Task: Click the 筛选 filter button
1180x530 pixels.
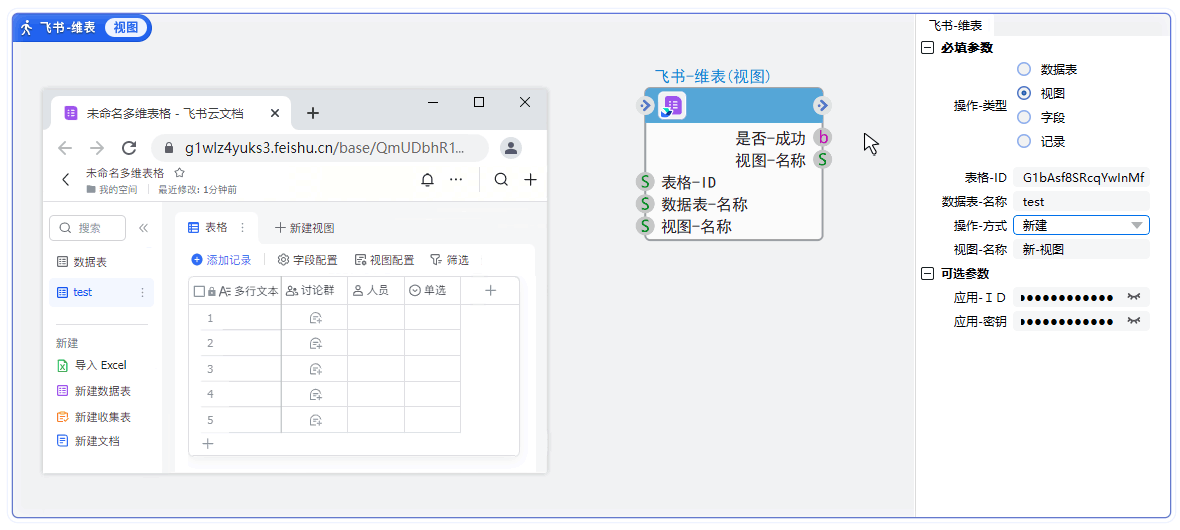Action: 449,260
